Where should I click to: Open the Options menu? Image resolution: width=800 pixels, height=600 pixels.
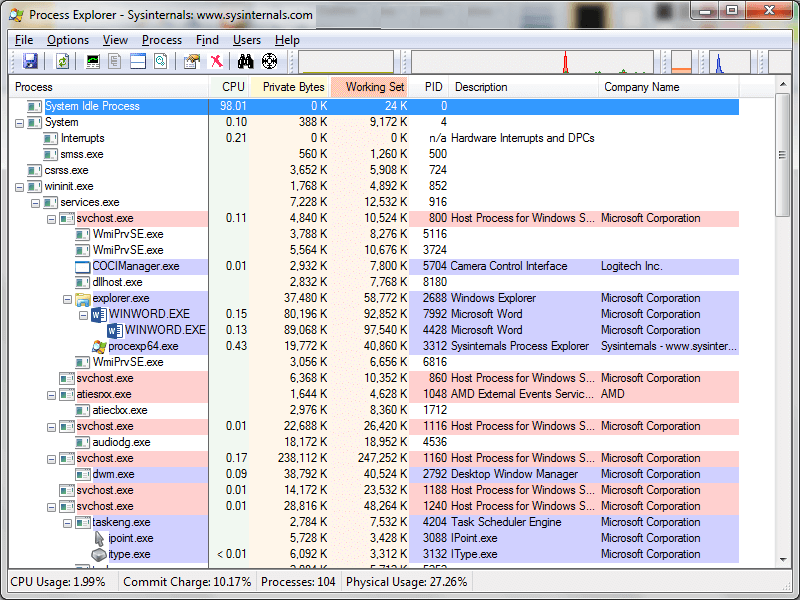tap(68, 40)
